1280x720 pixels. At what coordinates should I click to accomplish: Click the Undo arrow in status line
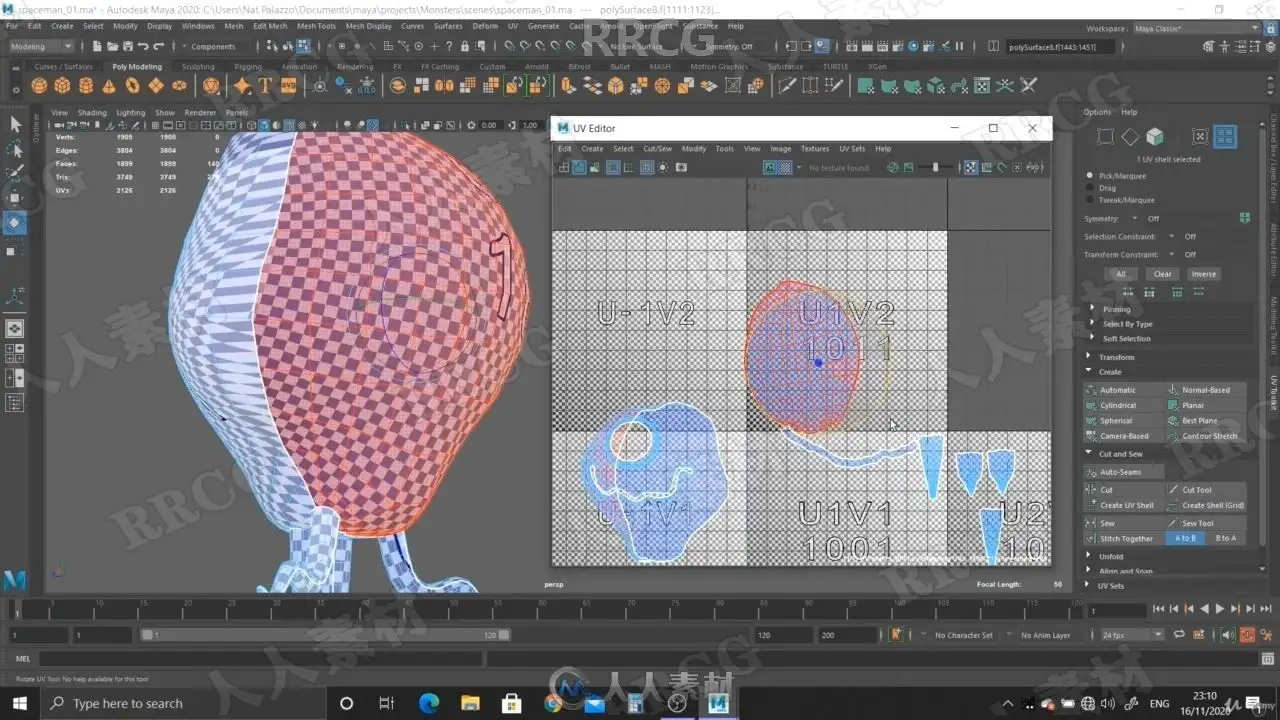(145, 46)
